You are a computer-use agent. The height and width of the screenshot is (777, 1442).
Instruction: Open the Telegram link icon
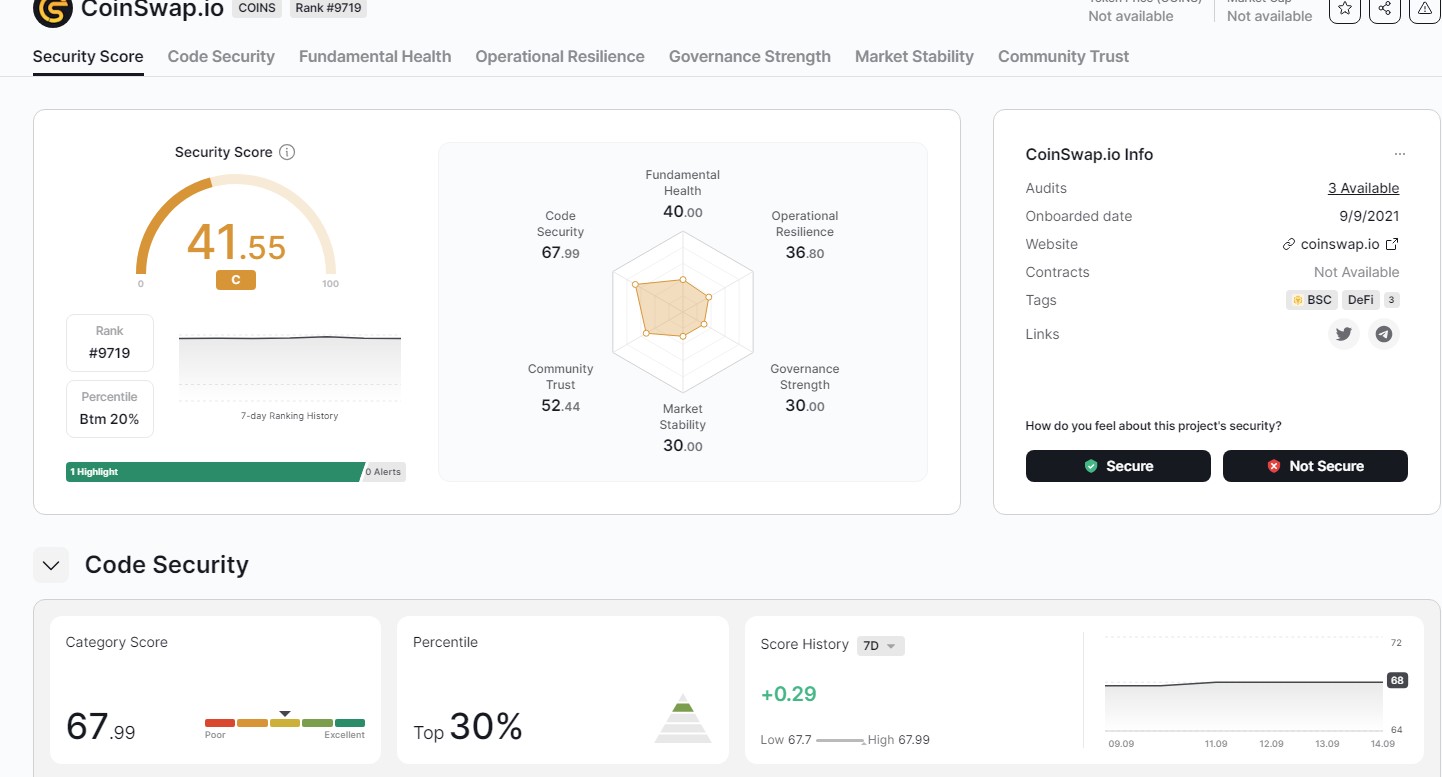click(1384, 334)
